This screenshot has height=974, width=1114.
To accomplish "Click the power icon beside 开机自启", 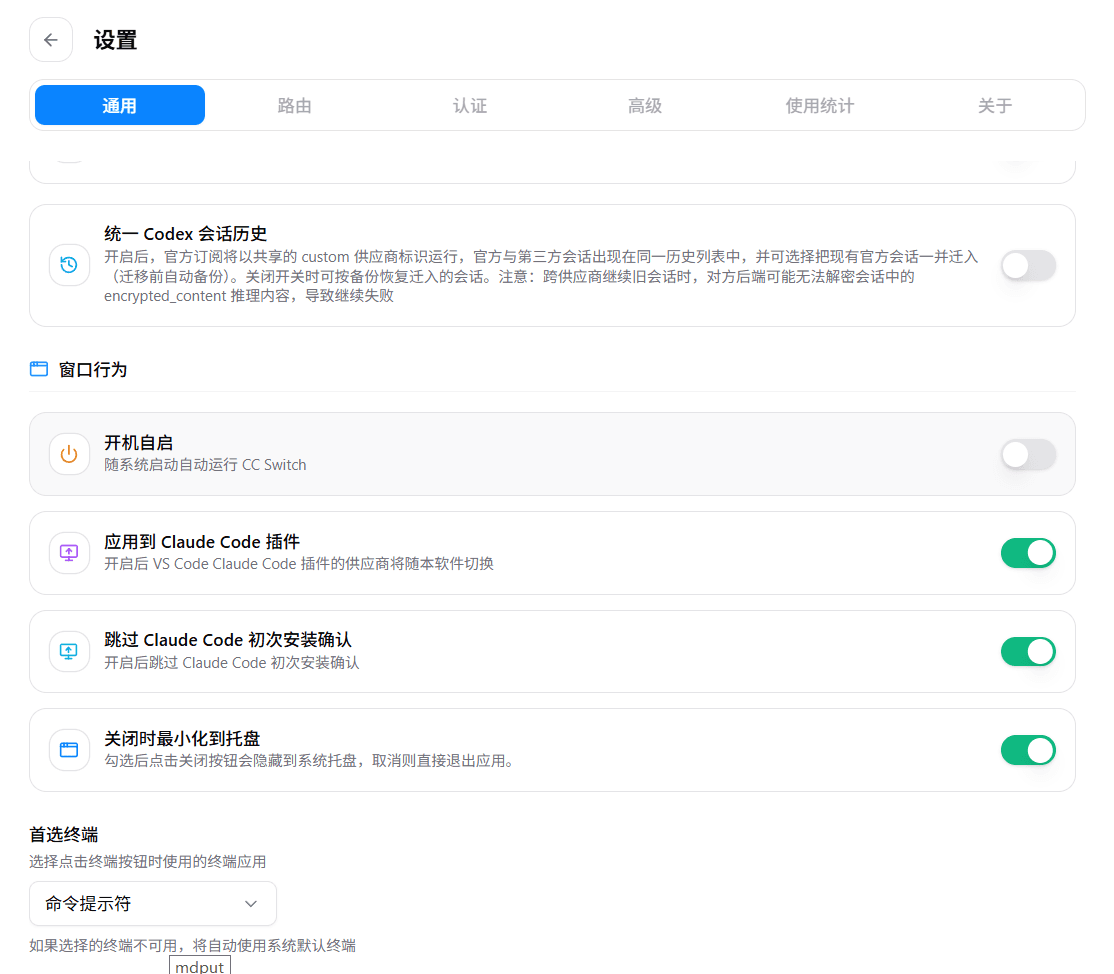I will tap(69, 454).
